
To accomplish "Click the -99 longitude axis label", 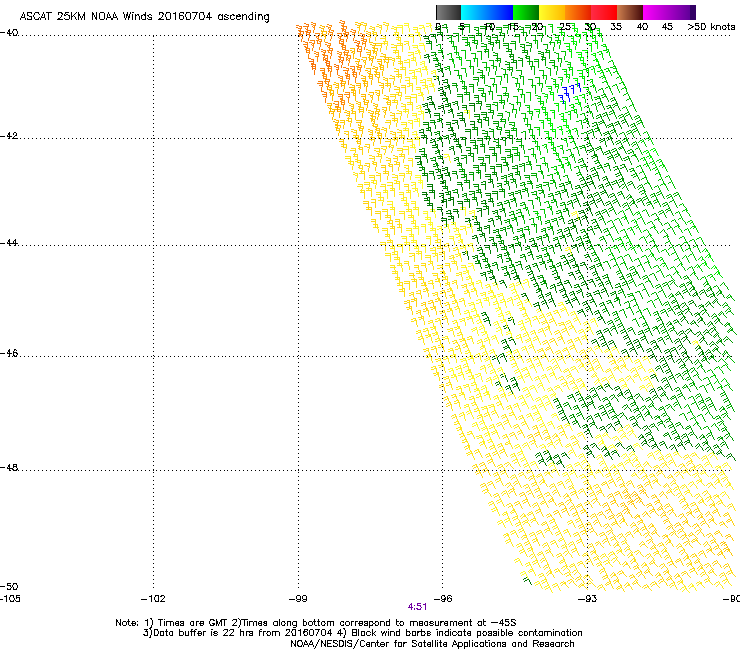I will (x=298, y=599).
